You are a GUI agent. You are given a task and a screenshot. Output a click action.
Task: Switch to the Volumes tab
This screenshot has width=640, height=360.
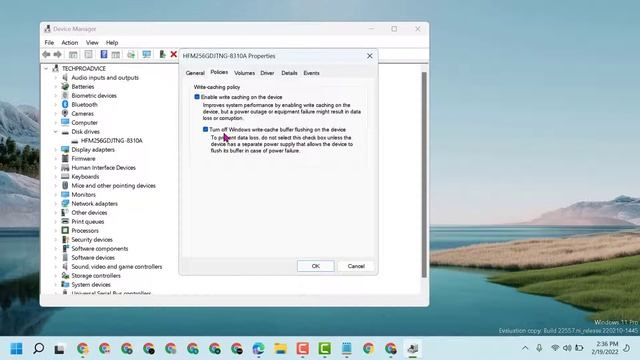(x=244, y=73)
